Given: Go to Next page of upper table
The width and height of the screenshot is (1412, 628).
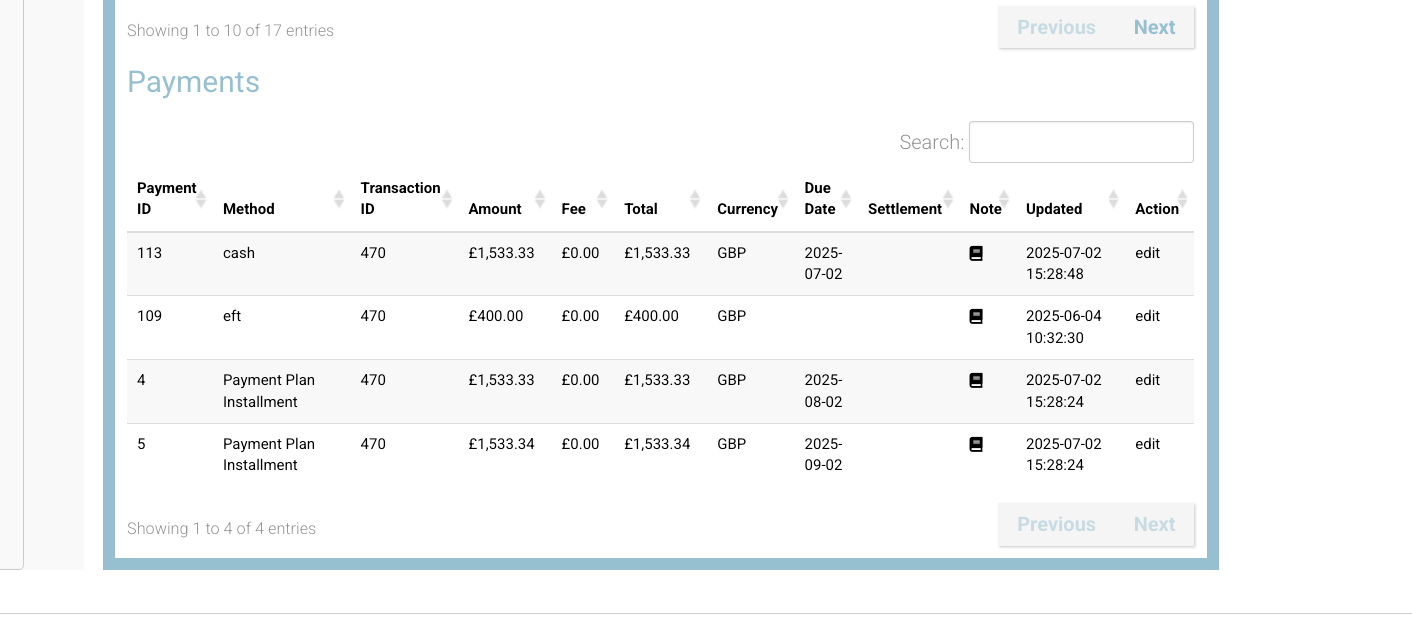Looking at the screenshot, I should tap(1154, 28).
